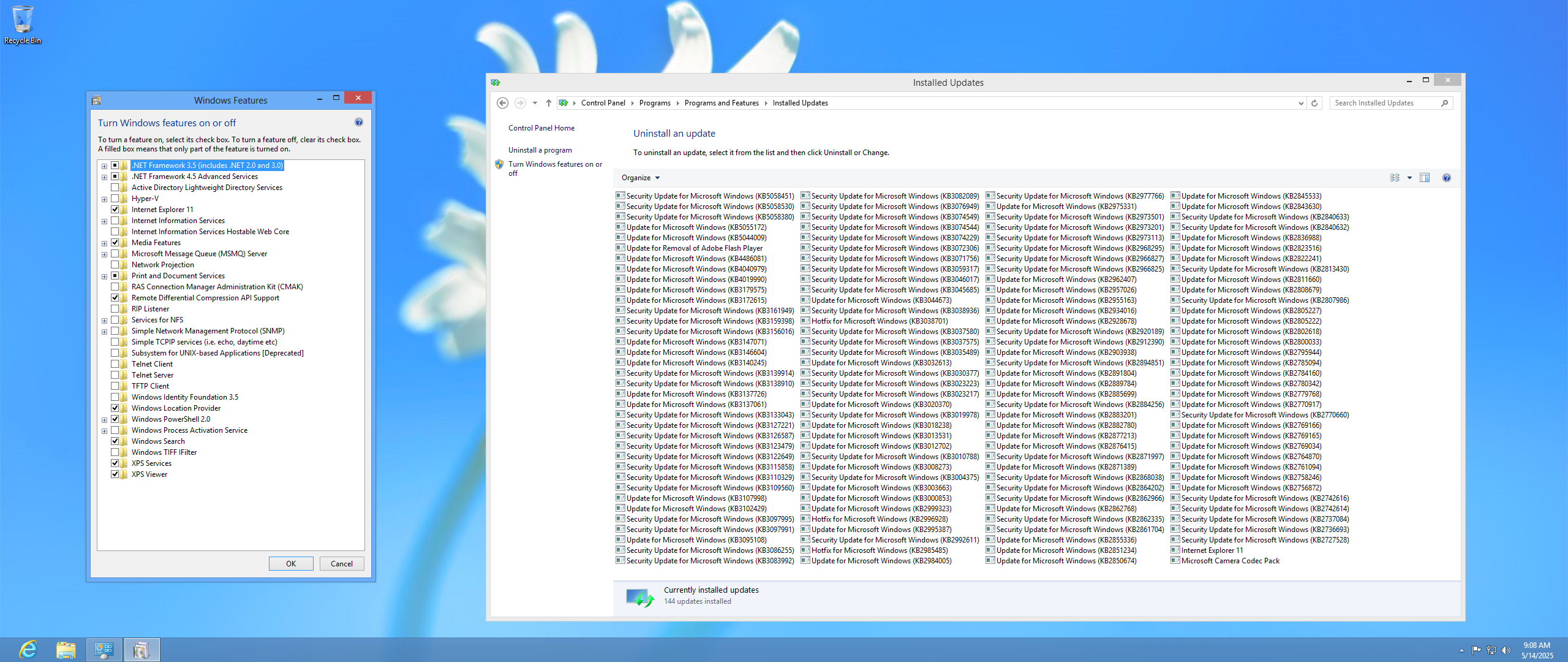This screenshot has width=1568, height=662.
Task: Click the volume speaker tray icon
Action: 1506,650
